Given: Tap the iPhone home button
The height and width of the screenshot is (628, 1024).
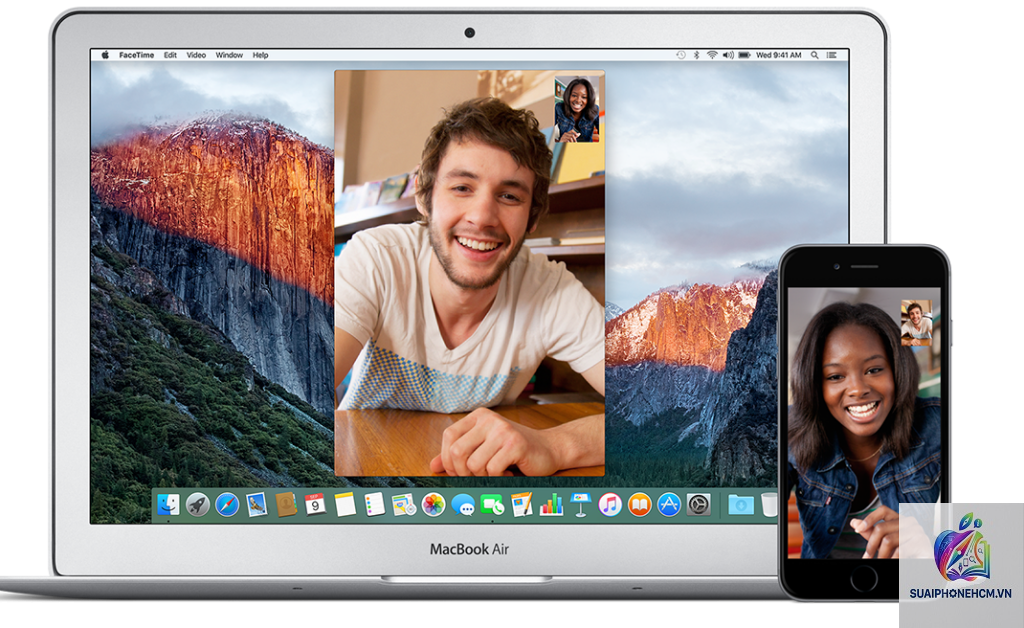Looking at the screenshot, I should [863, 578].
